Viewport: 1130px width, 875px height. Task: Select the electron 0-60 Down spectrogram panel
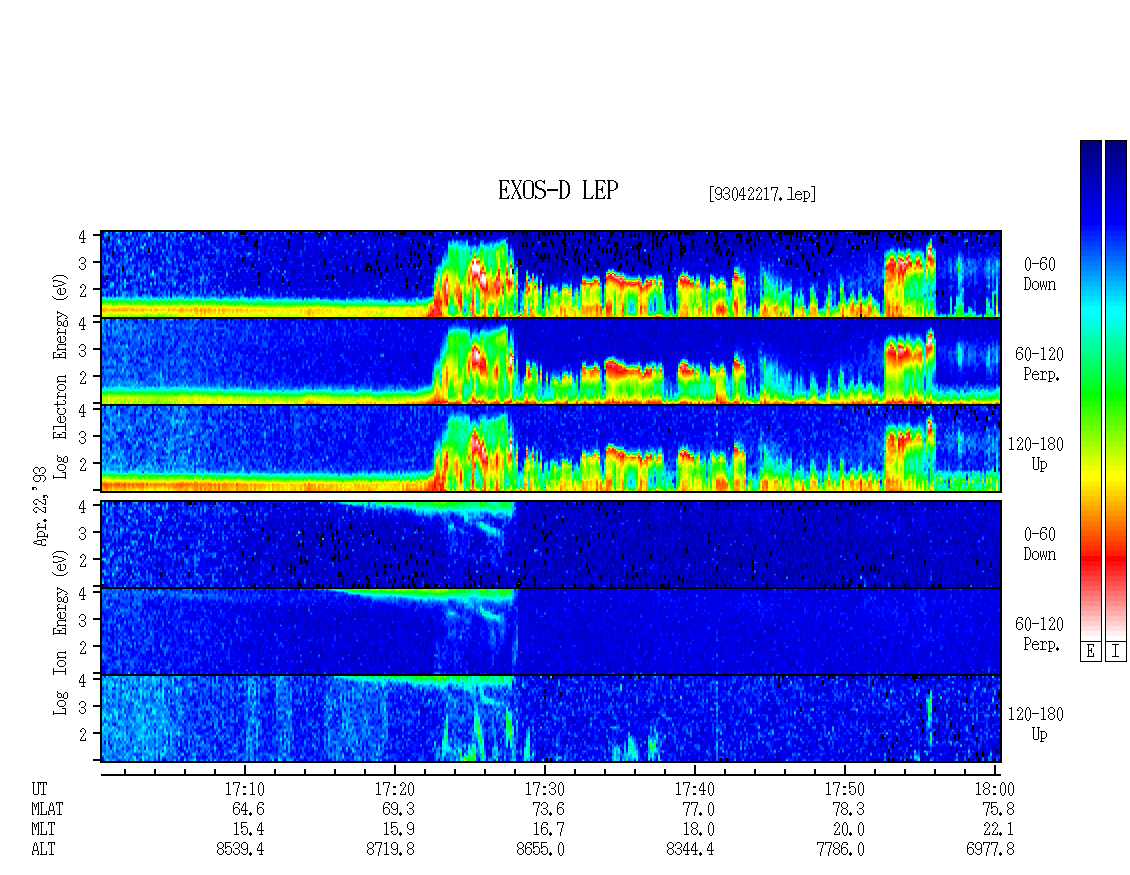coord(551,274)
